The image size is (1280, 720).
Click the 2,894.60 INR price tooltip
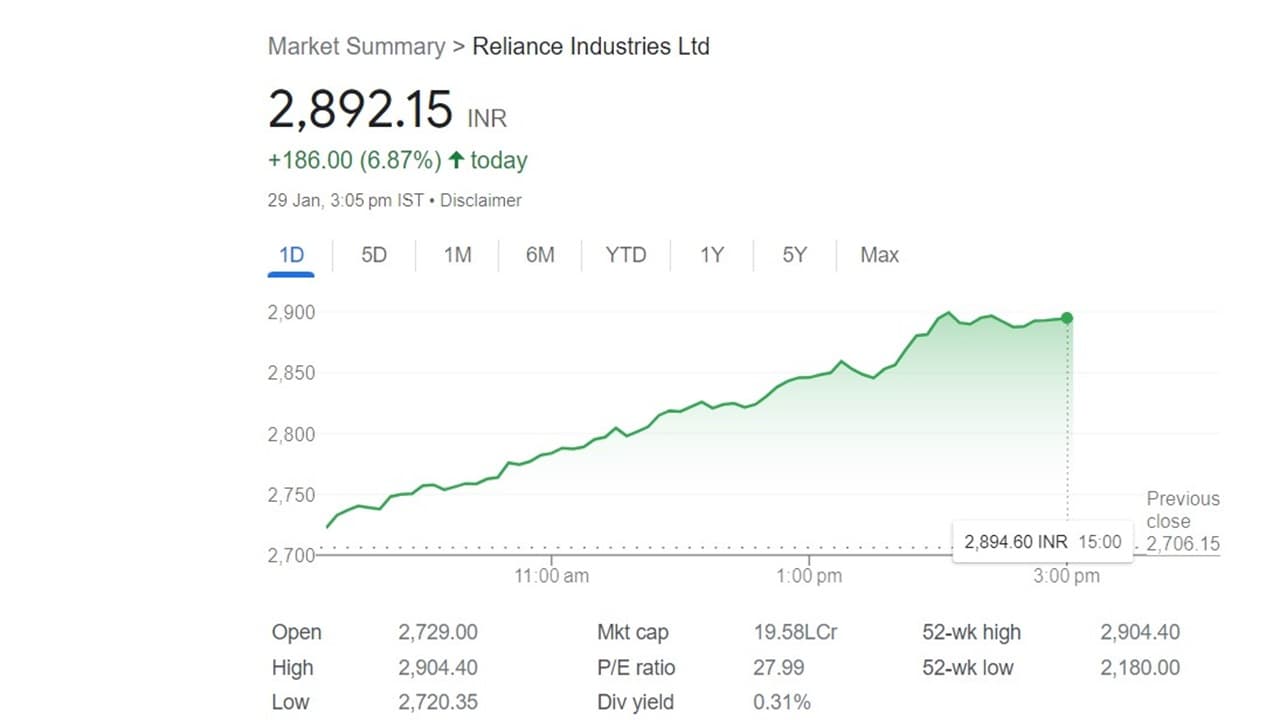click(x=1042, y=542)
